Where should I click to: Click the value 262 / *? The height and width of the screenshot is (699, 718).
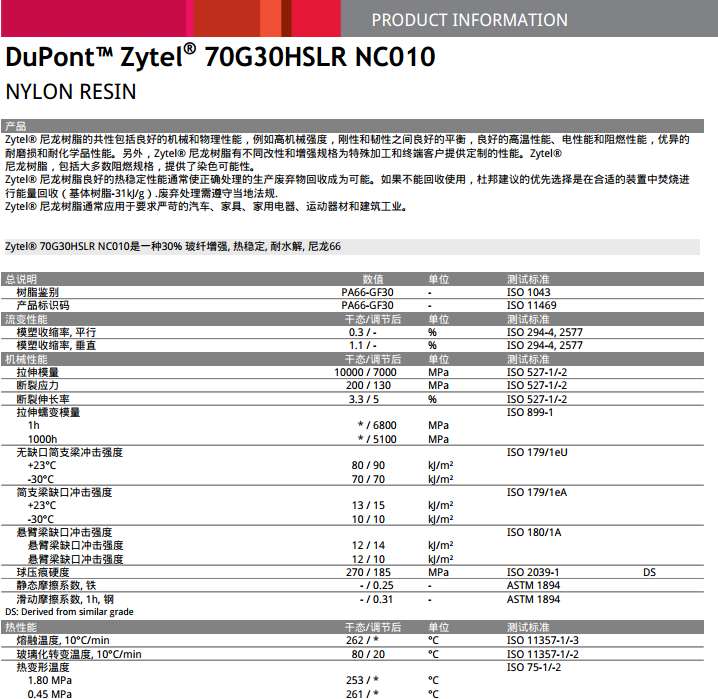[x=362, y=640]
